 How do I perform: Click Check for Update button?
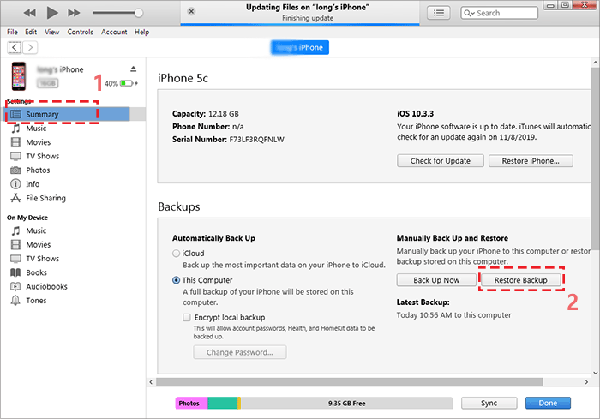coord(440,161)
